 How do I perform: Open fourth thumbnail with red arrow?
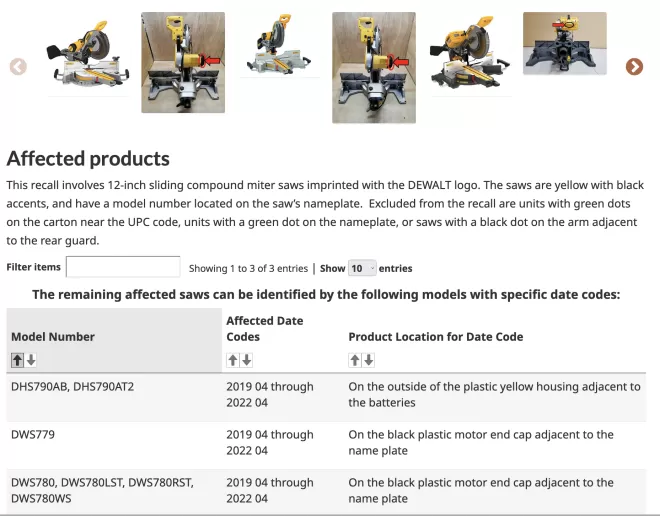(374, 68)
